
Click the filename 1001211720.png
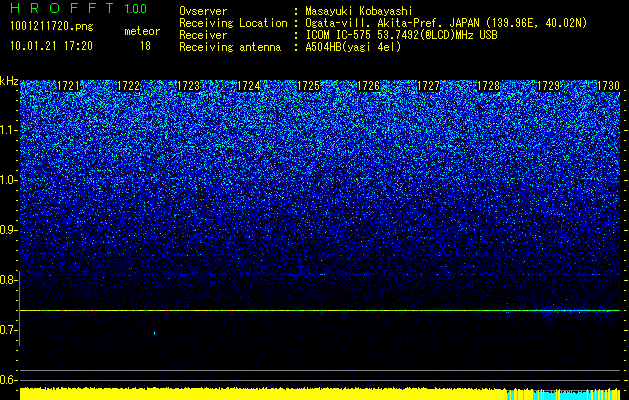click(x=52, y=26)
